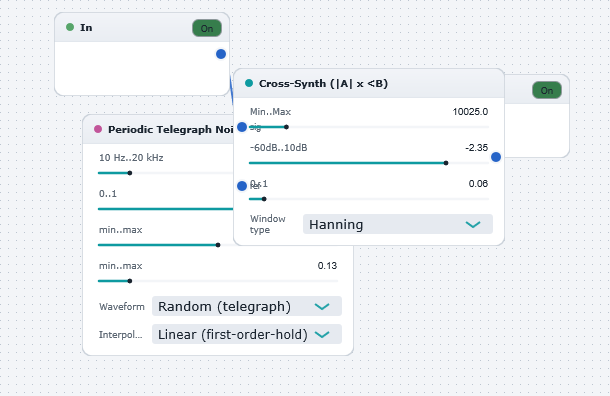The width and height of the screenshot is (610, 396).
Task: Click the 0.06 value in Cross-Synth
Action: (478, 184)
